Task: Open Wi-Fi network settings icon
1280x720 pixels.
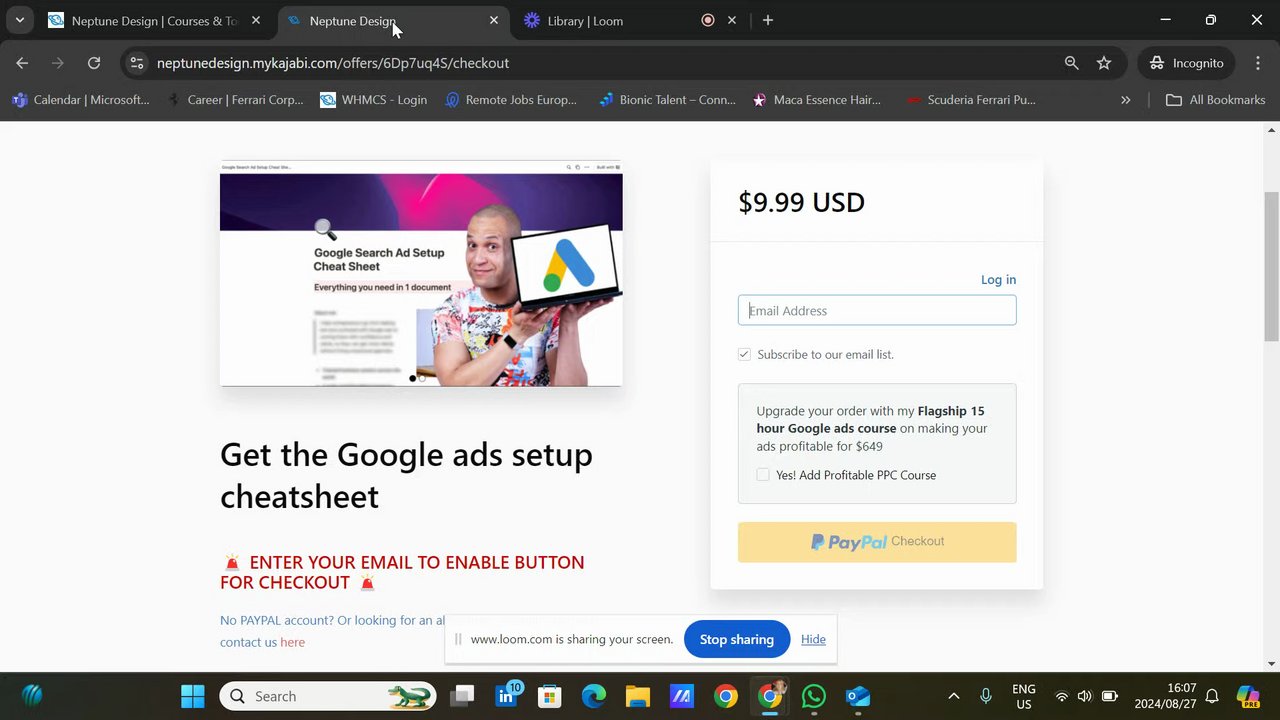Action: point(1062,696)
